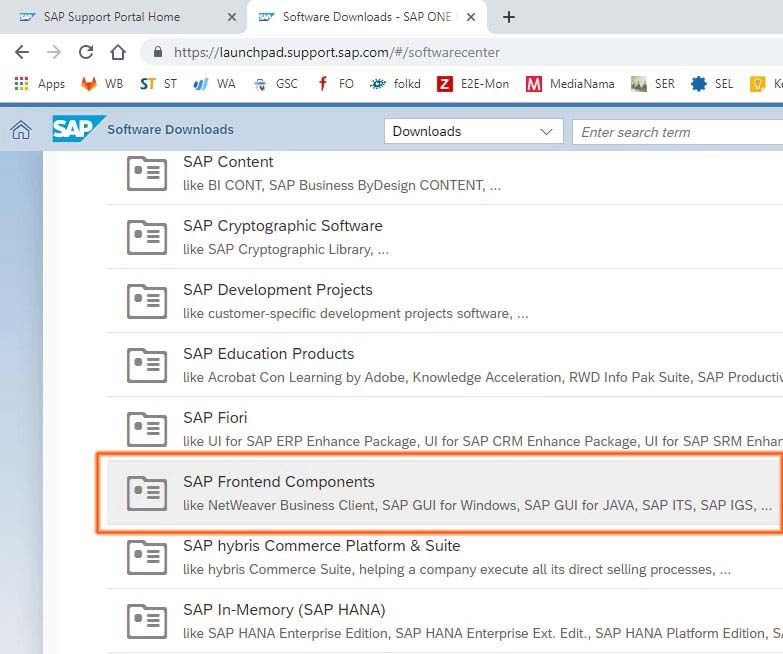Open the SER bookmark
This screenshot has height=654, width=783.
pos(652,84)
